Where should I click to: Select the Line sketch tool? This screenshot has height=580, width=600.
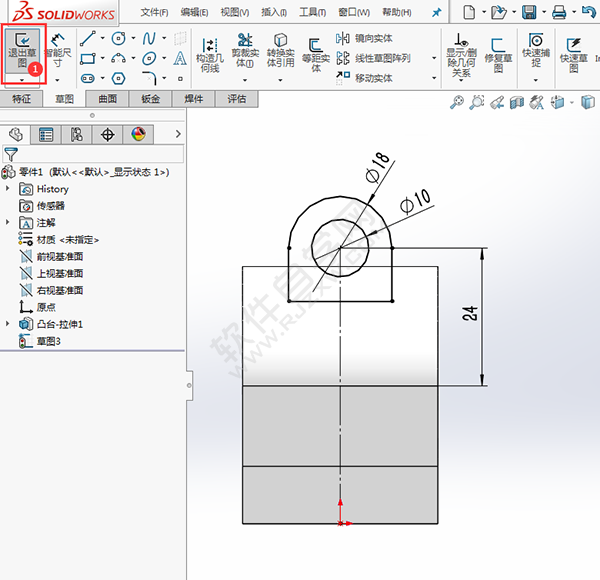coord(88,38)
